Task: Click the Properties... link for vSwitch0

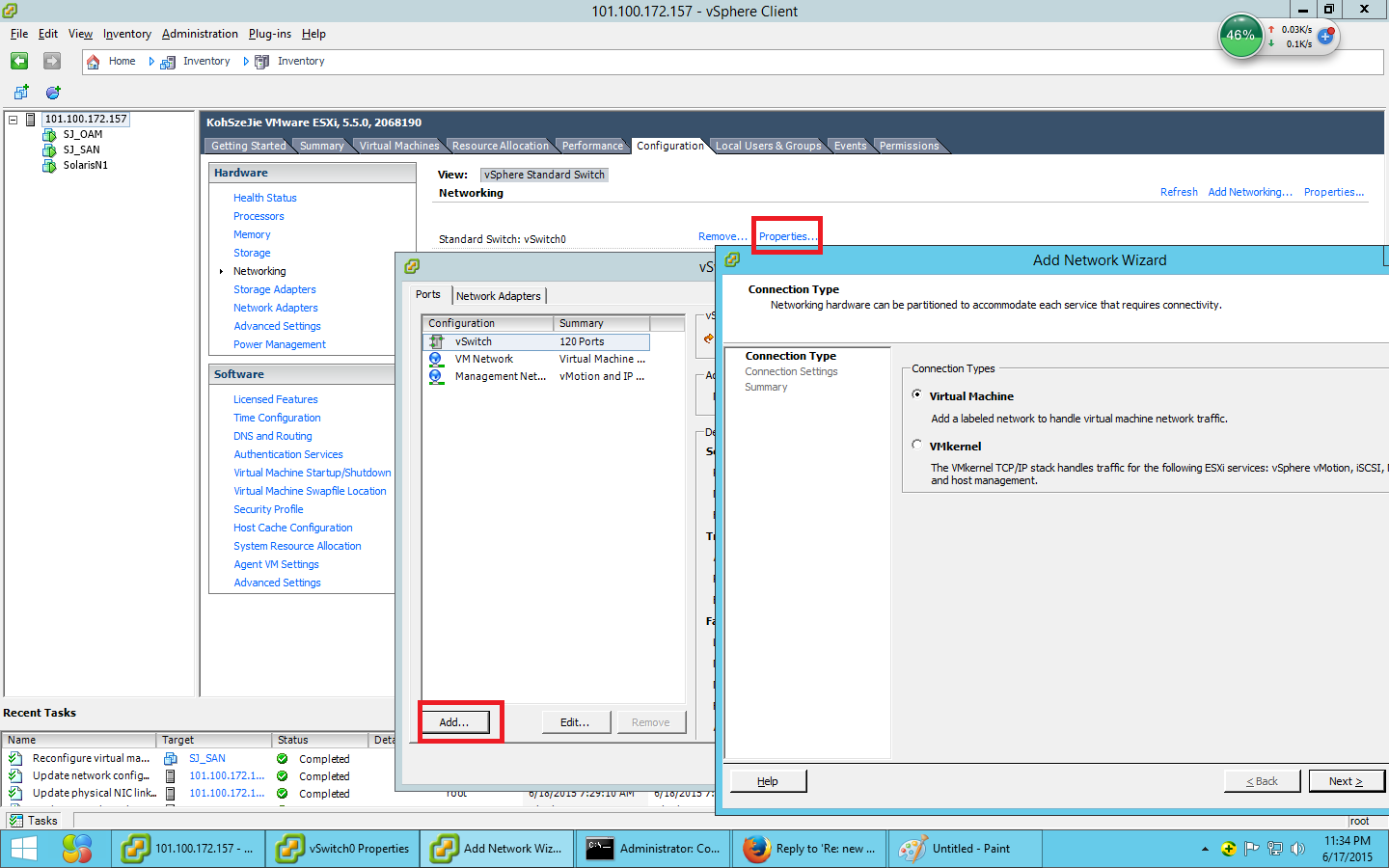Action: point(787,236)
